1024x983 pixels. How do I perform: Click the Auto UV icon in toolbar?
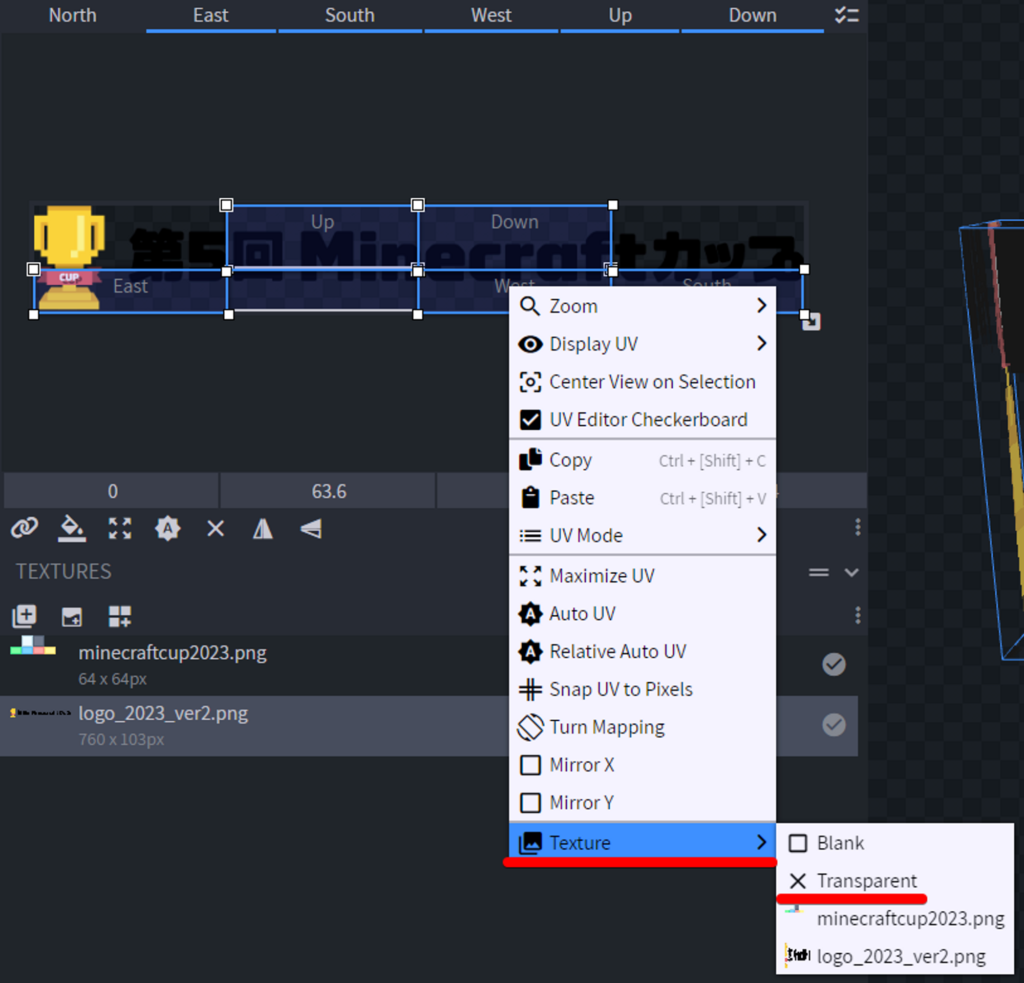(167, 528)
